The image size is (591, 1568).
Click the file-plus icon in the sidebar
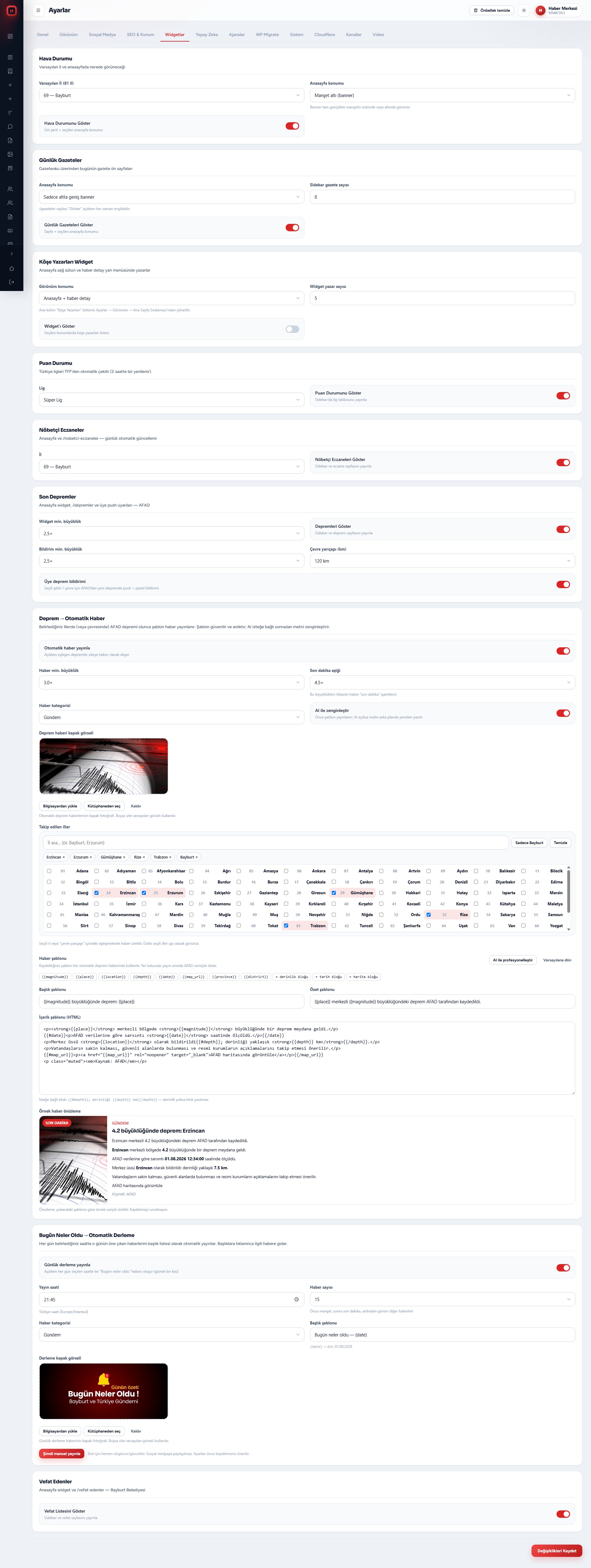(10, 141)
